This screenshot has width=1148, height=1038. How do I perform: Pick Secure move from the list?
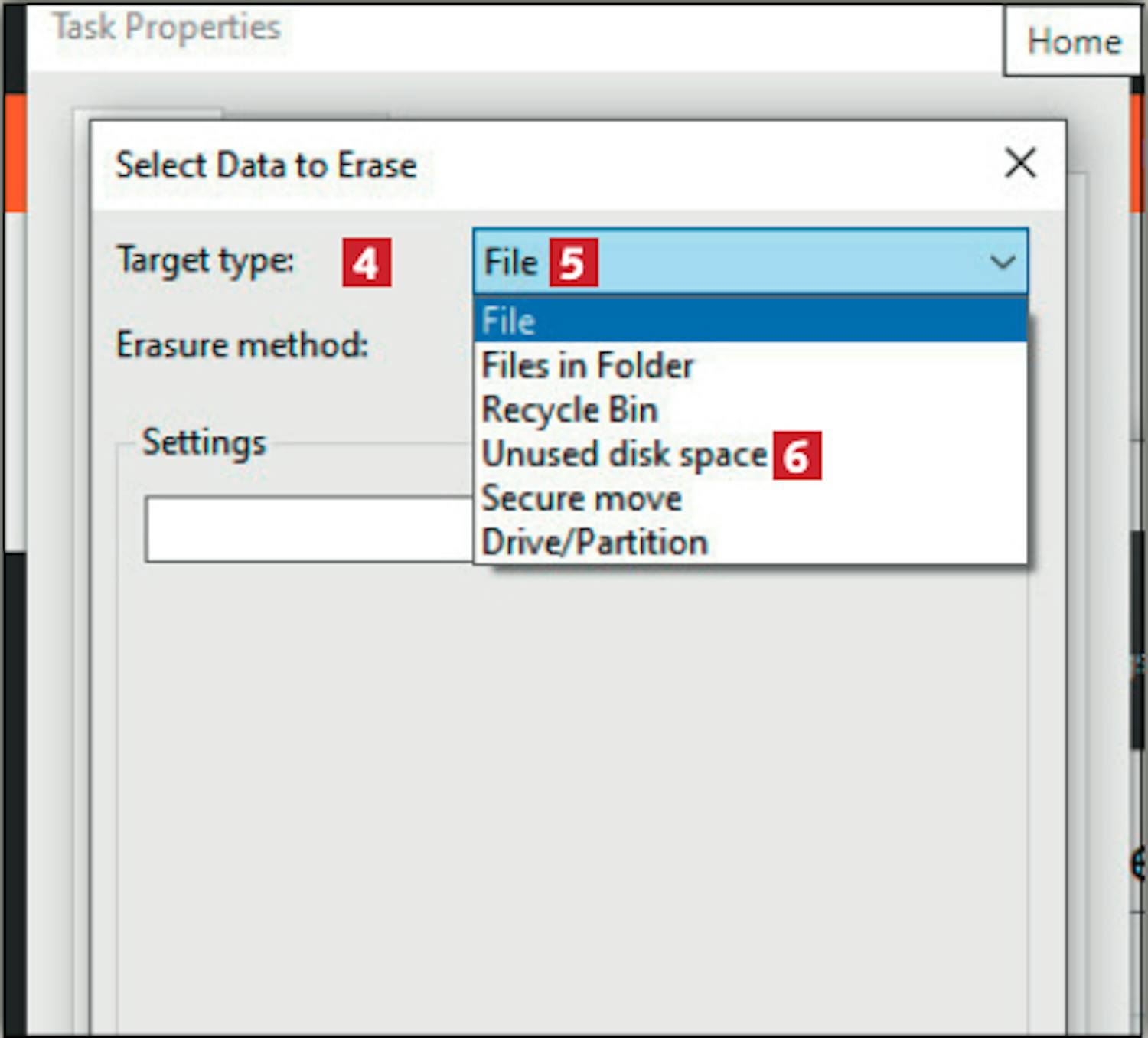coord(750,498)
